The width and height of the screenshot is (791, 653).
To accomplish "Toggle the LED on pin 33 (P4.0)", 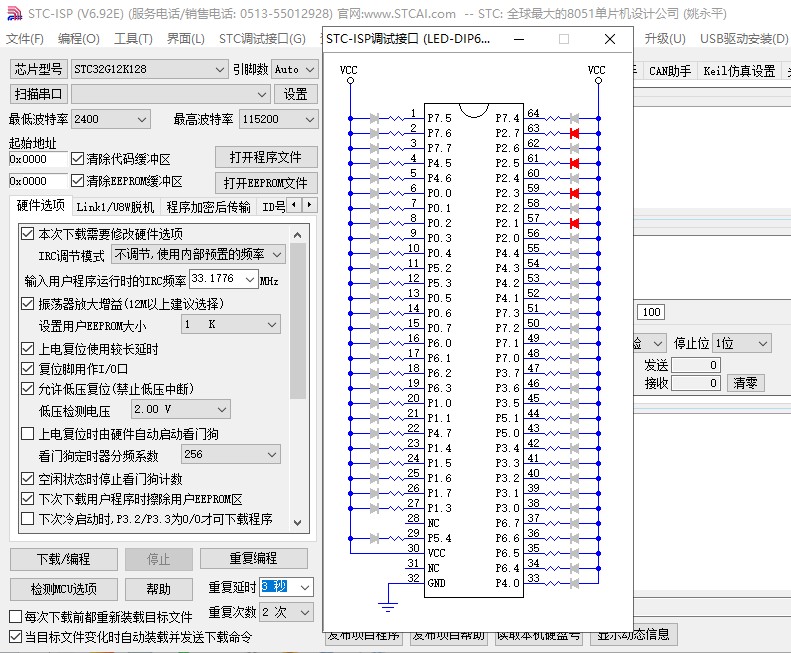I will pyautogui.click(x=574, y=583).
